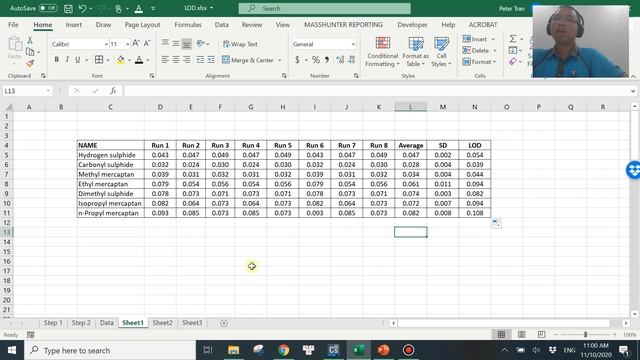Click the Orientation icon
Viewport: 640px width, 360px height.
(200, 43)
